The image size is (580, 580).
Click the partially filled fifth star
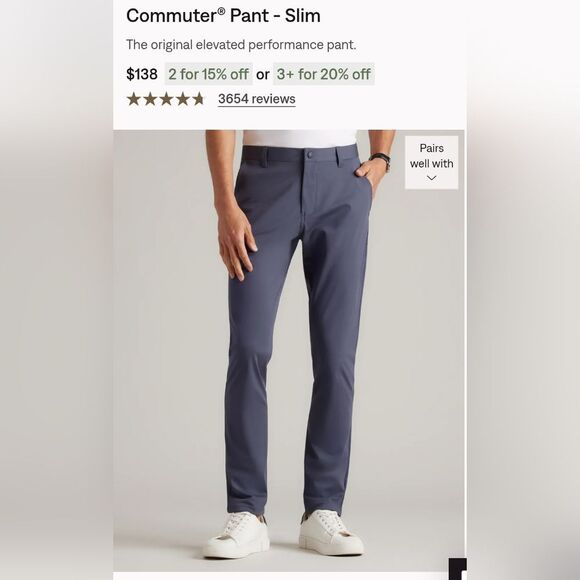point(199,99)
